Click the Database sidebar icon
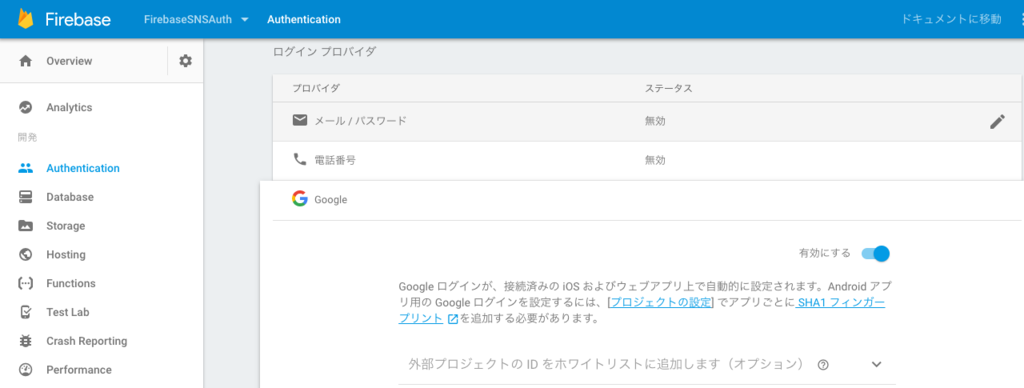 coord(25,197)
